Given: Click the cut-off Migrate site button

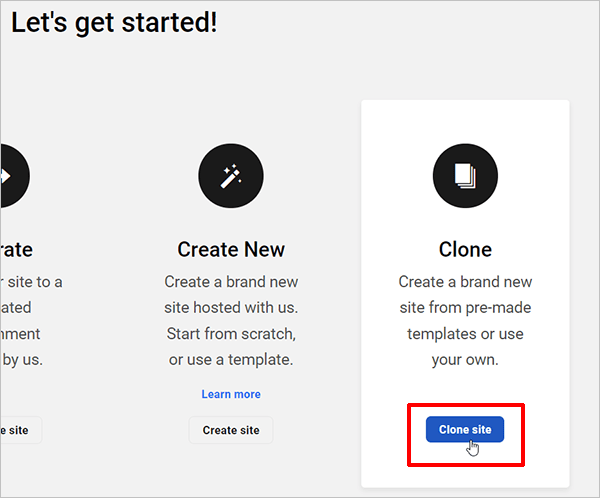Looking at the screenshot, I should (18, 430).
